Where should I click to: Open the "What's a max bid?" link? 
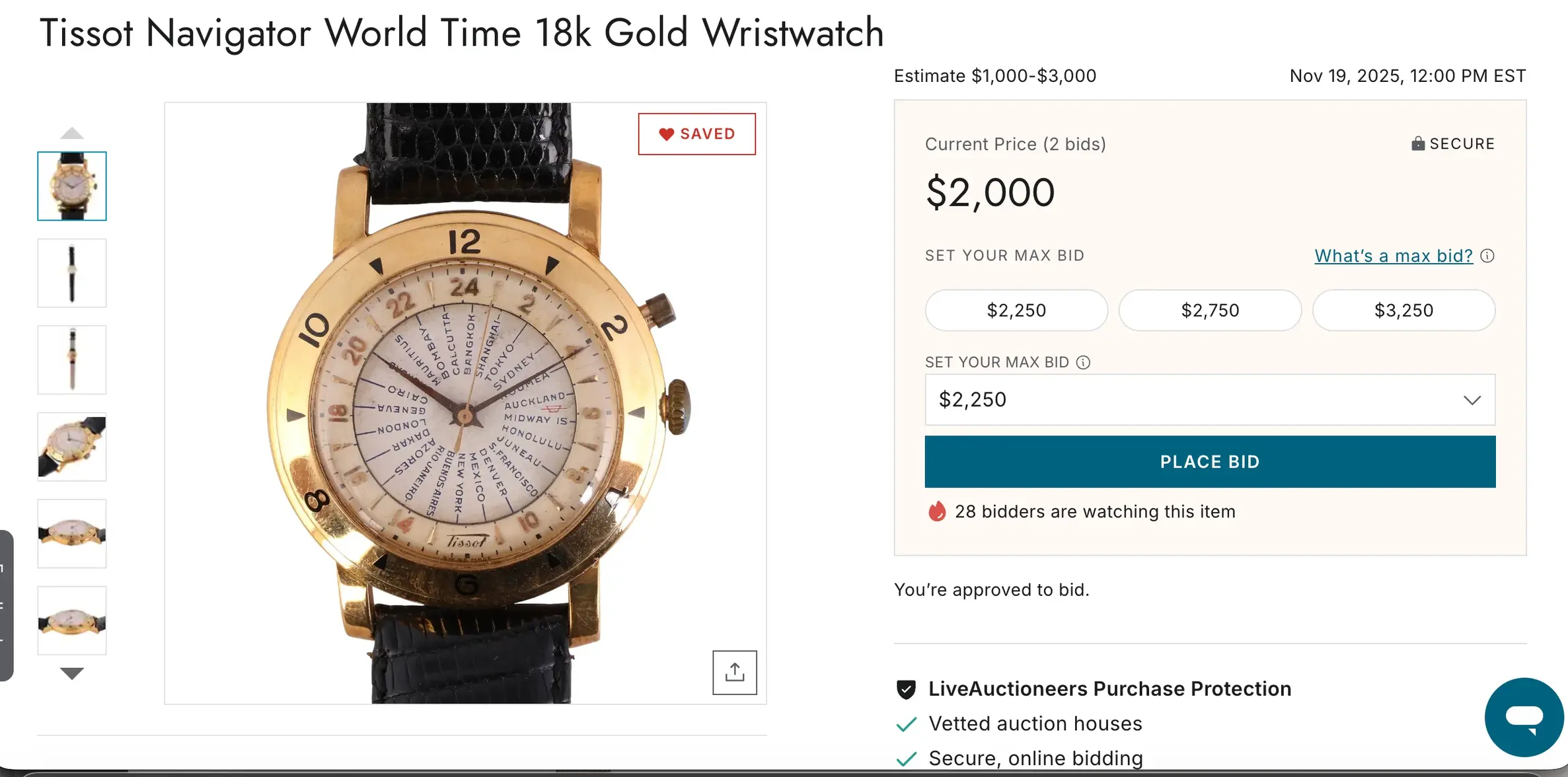[1393, 256]
